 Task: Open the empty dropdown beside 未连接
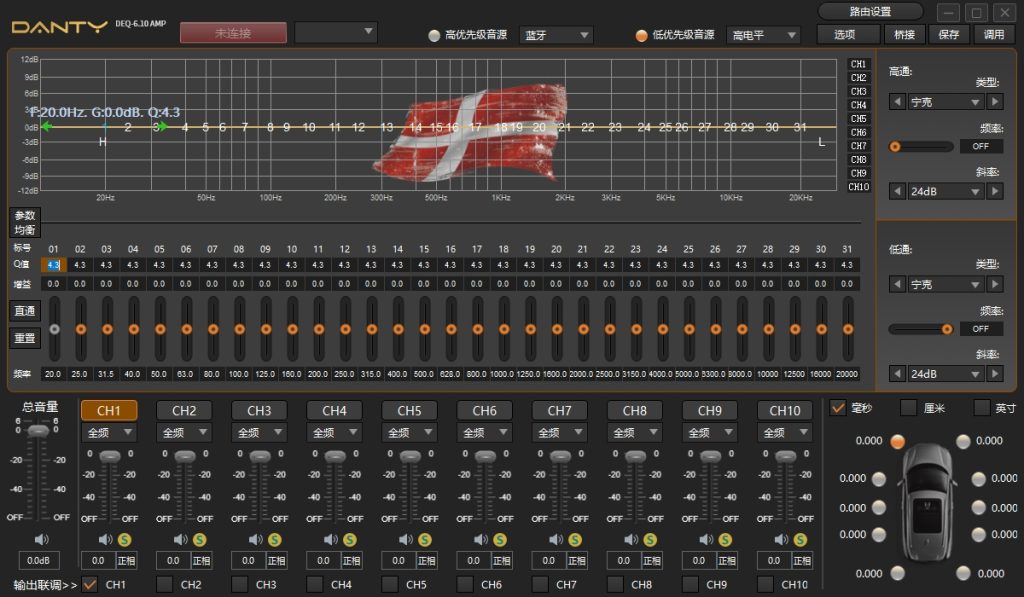pos(336,32)
